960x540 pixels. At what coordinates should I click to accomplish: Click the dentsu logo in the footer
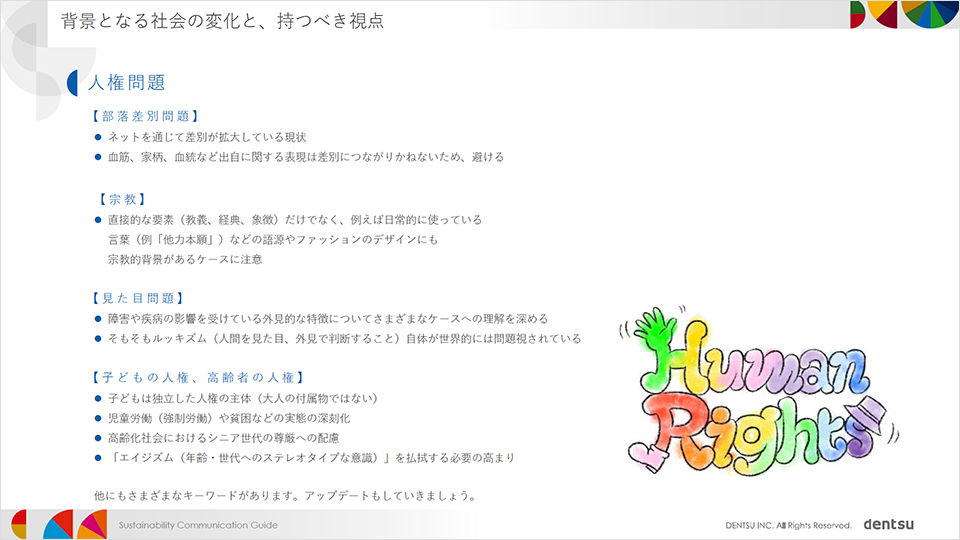pyautogui.click(x=888, y=524)
